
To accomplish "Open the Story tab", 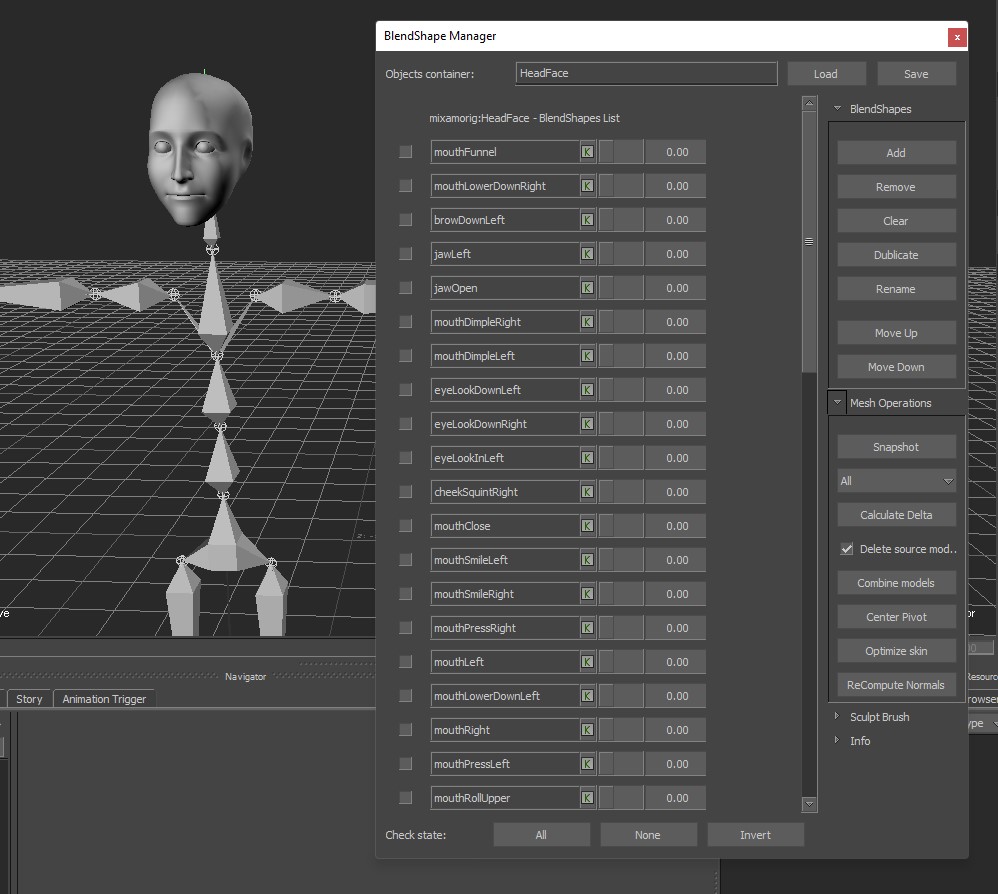I will point(29,699).
